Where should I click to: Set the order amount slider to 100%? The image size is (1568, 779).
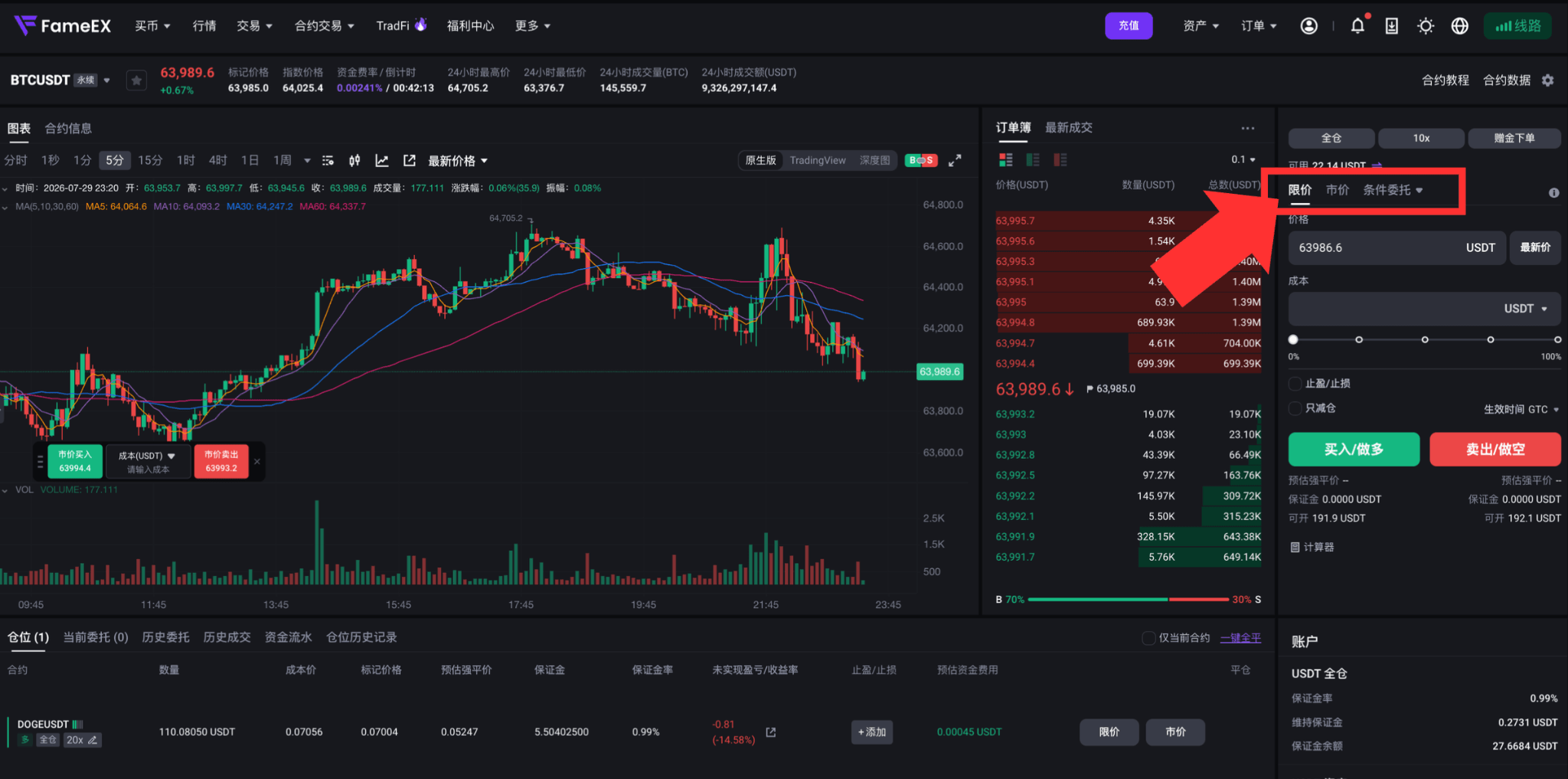pyautogui.click(x=1557, y=339)
